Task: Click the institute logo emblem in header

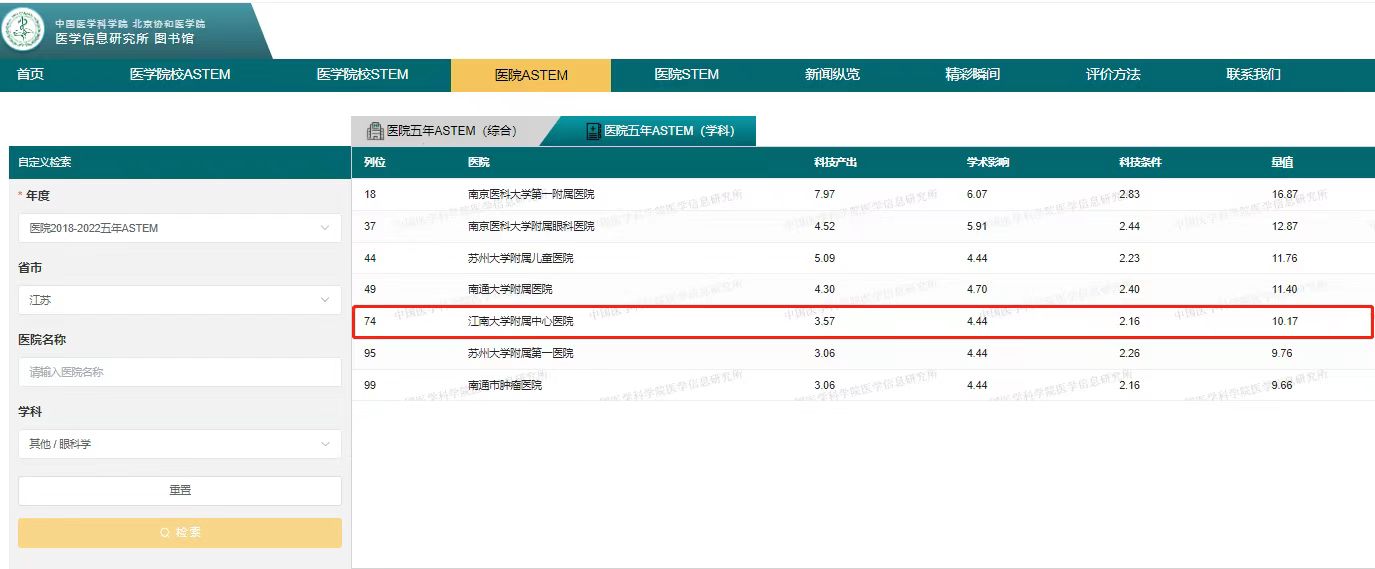Action: point(23,30)
